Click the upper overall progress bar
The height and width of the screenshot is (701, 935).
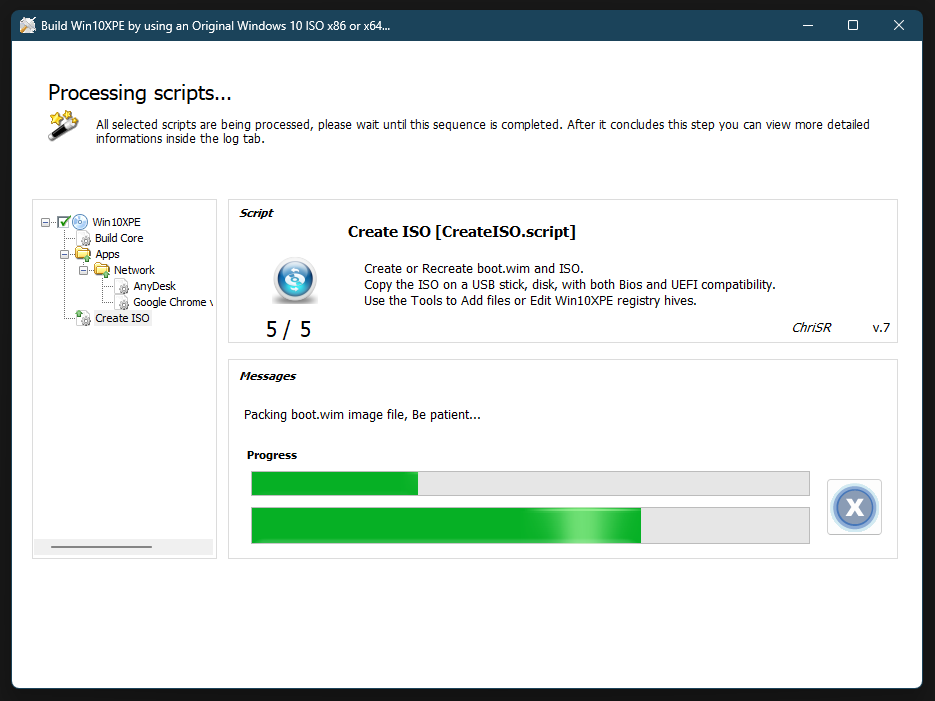point(530,483)
